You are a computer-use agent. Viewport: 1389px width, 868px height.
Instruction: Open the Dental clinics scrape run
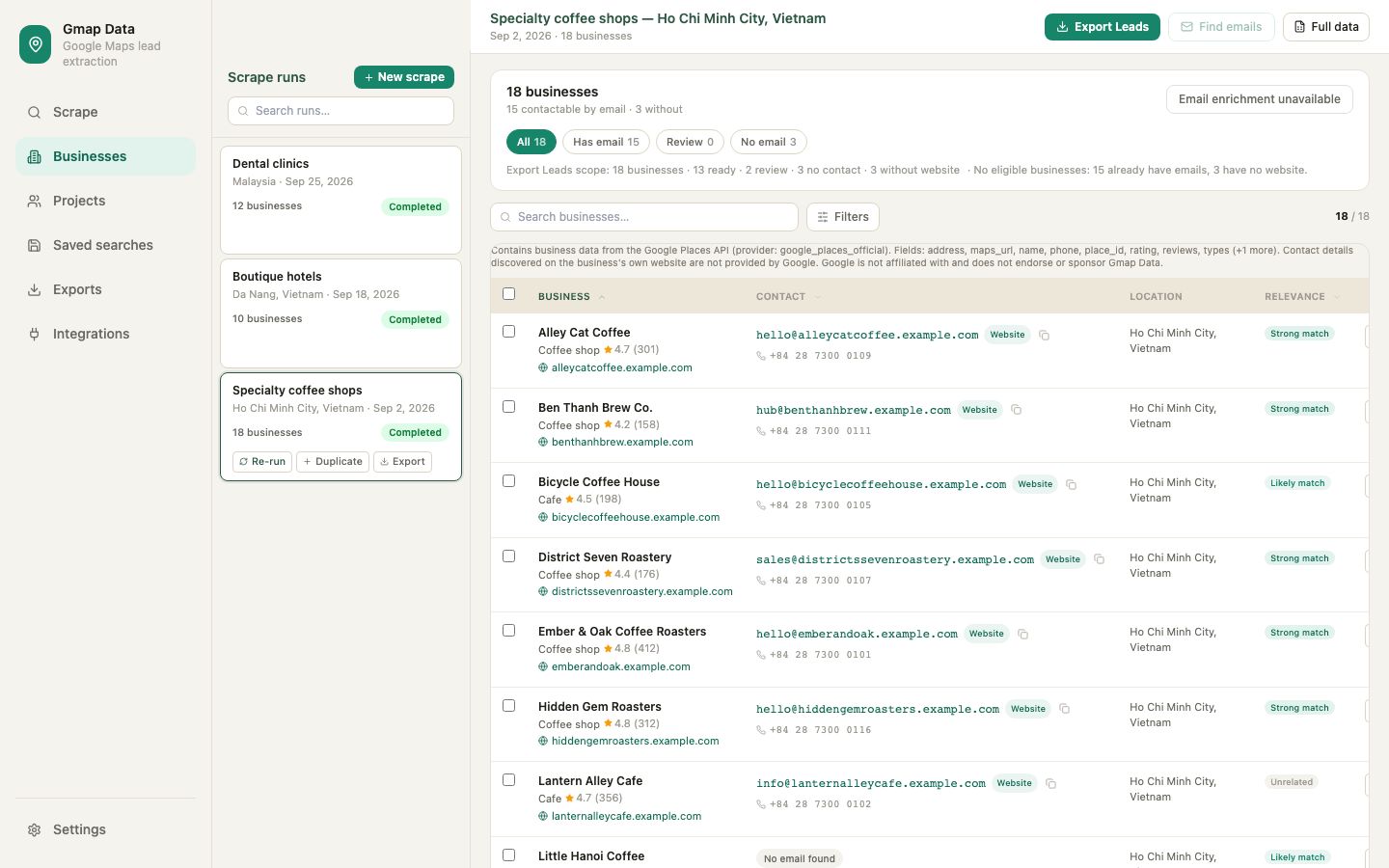click(341, 200)
